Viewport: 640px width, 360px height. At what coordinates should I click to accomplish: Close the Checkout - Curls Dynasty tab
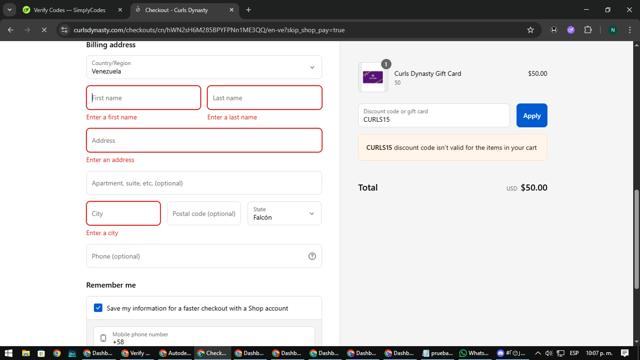coord(231,10)
